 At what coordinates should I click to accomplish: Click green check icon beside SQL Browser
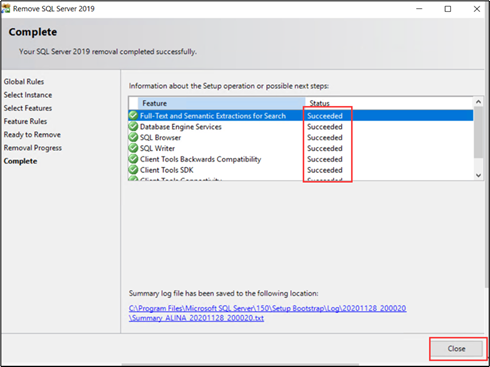(x=133, y=137)
